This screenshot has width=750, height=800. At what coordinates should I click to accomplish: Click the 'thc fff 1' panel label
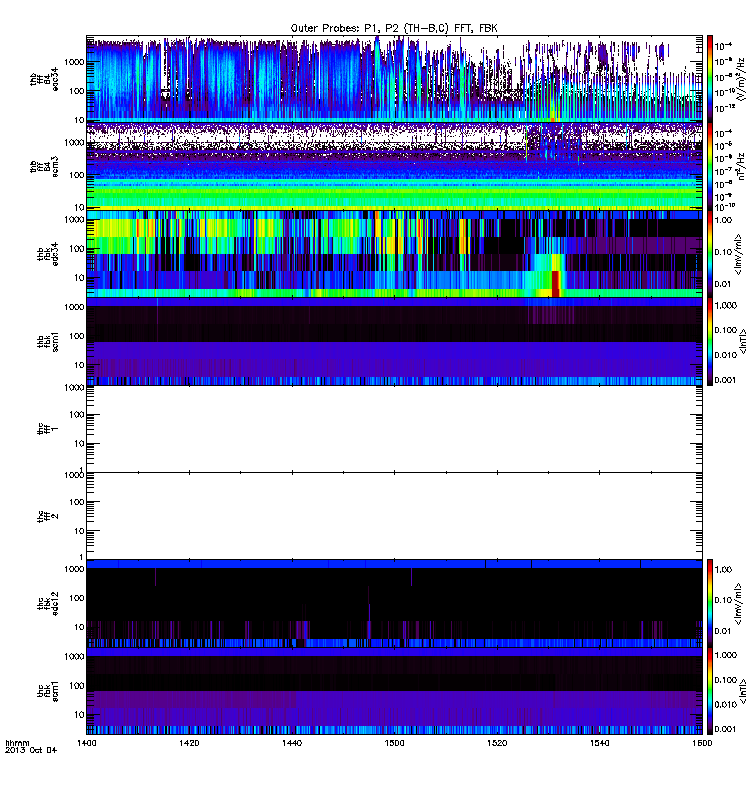pyautogui.click(x=48, y=429)
